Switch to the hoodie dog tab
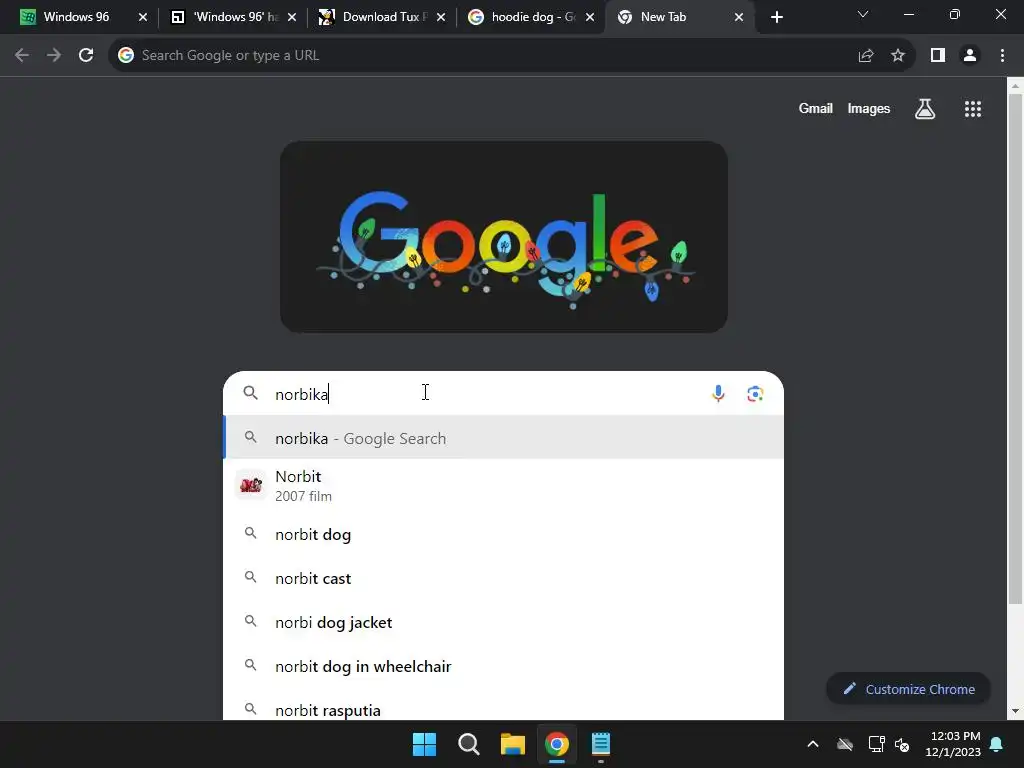The width and height of the screenshot is (1024, 768). 534,17
